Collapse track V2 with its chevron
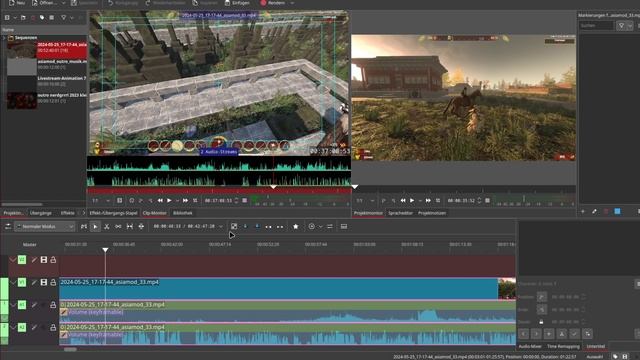 [13, 260]
